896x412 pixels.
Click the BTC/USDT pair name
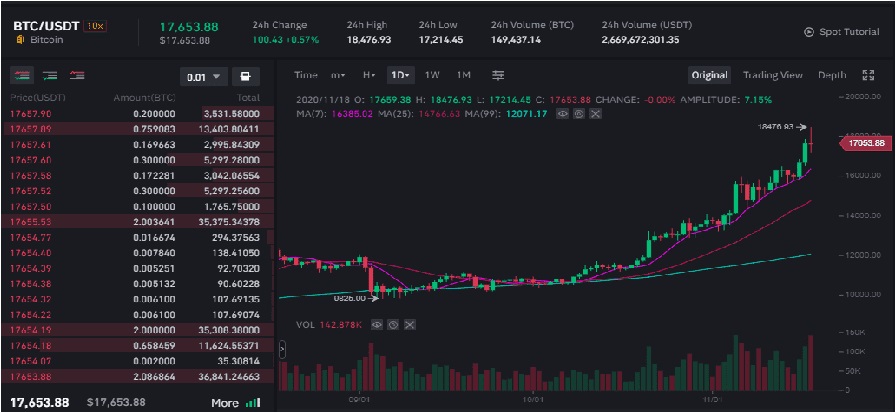(x=46, y=26)
